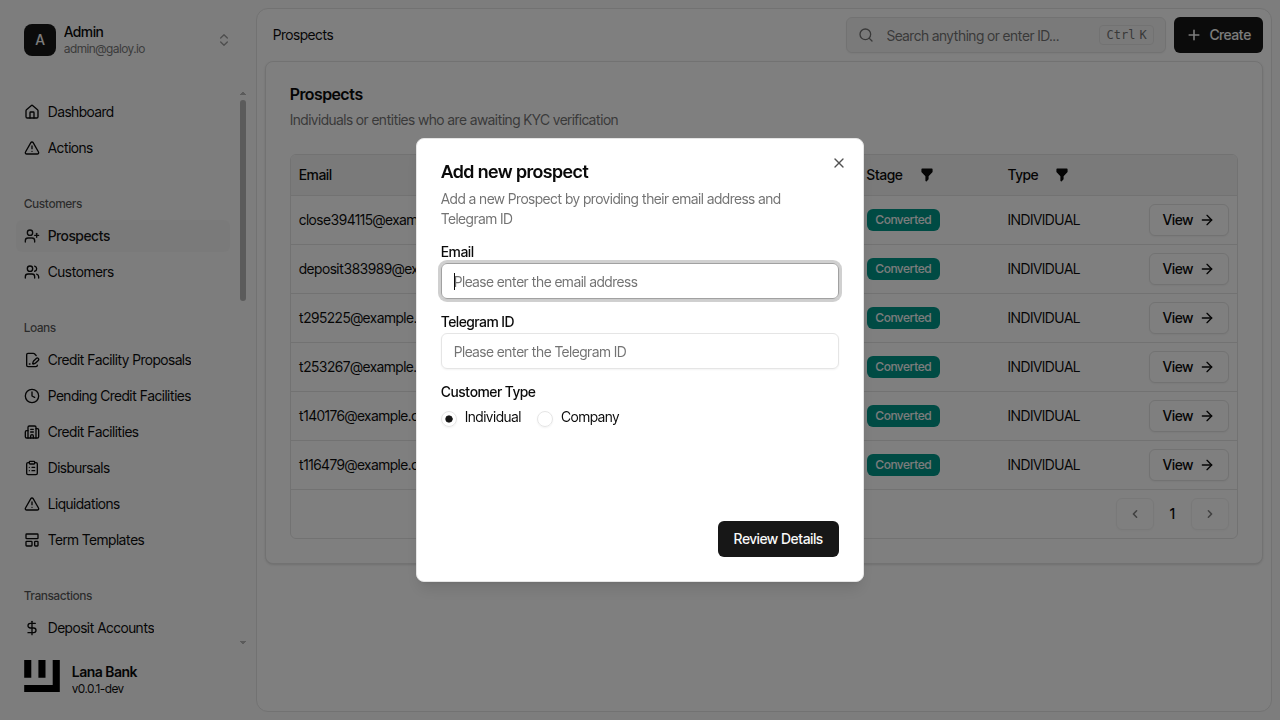Focus the Telegram ID input field

pos(639,351)
